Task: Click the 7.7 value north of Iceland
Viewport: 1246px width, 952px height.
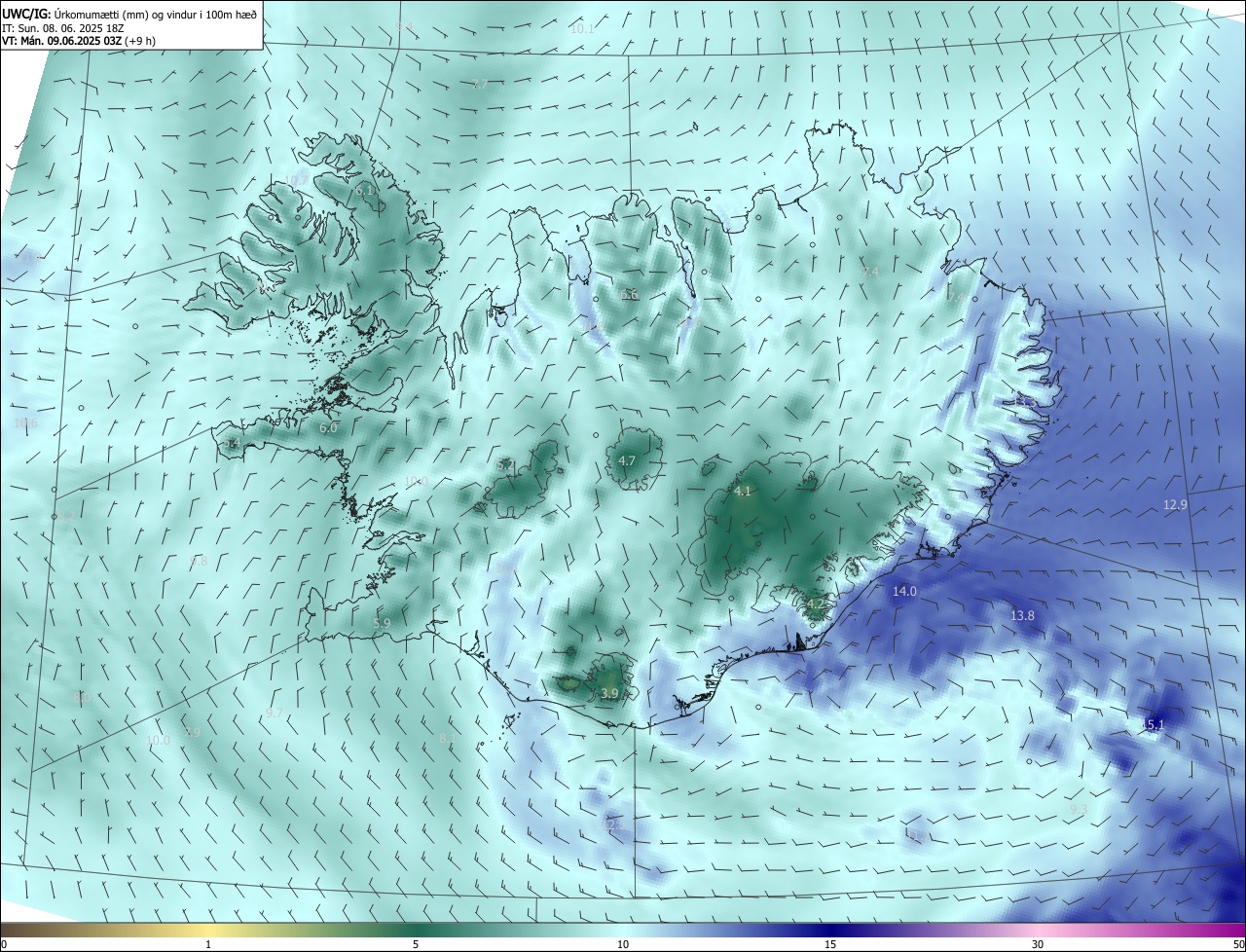Action: coord(480,85)
